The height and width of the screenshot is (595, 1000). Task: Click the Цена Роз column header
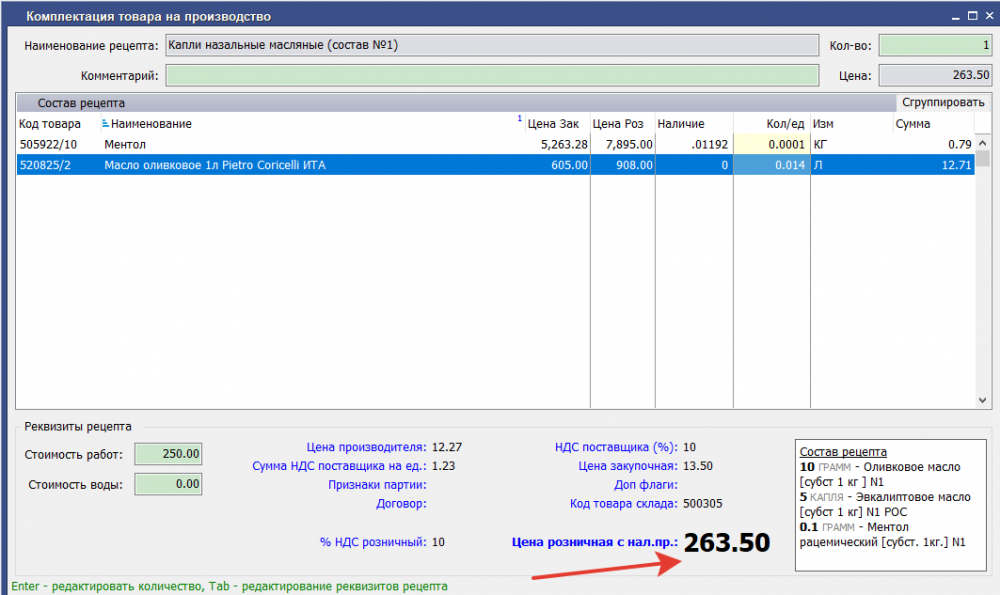click(x=618, y=124)
